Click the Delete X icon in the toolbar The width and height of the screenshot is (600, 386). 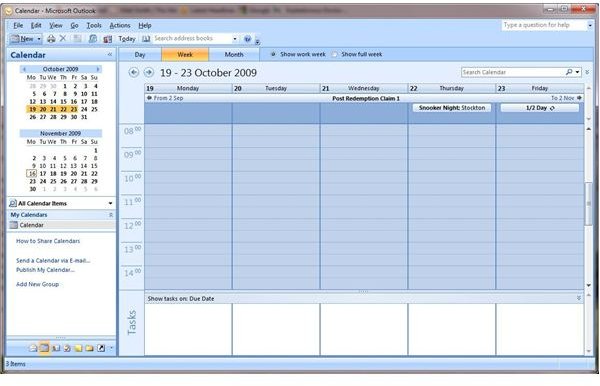(x=63, y=38)
